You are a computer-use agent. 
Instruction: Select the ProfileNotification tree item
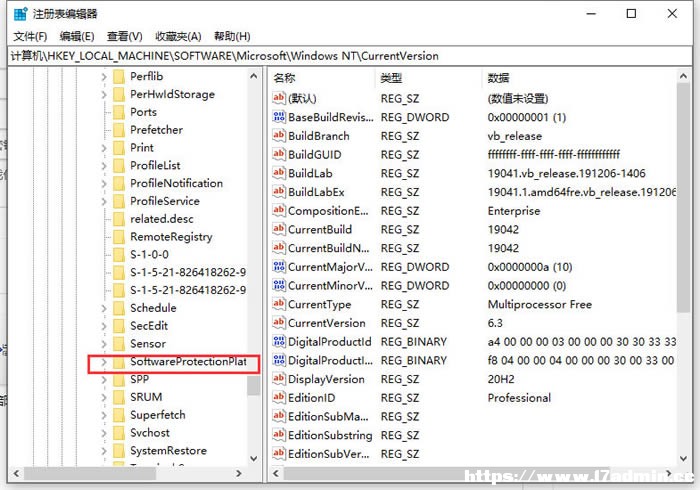point(176,184)
